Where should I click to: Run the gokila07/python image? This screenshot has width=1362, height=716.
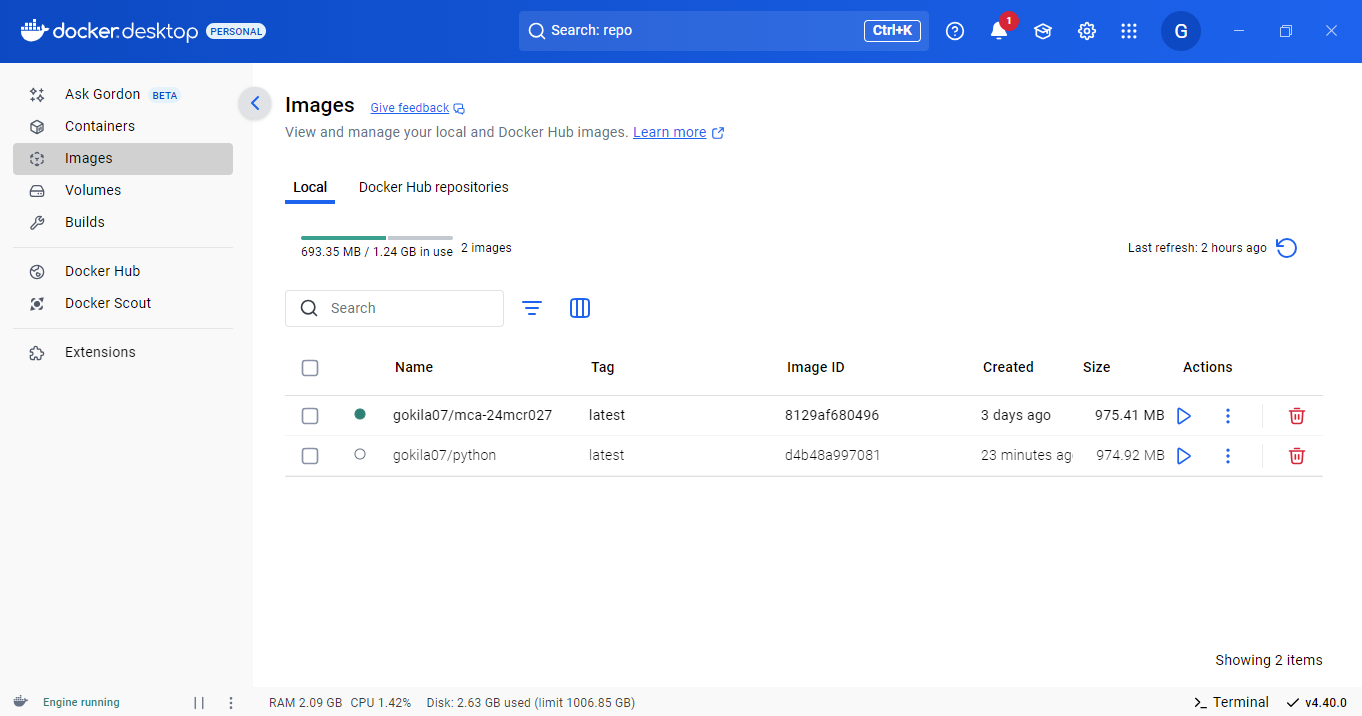tap(1184, 456)
